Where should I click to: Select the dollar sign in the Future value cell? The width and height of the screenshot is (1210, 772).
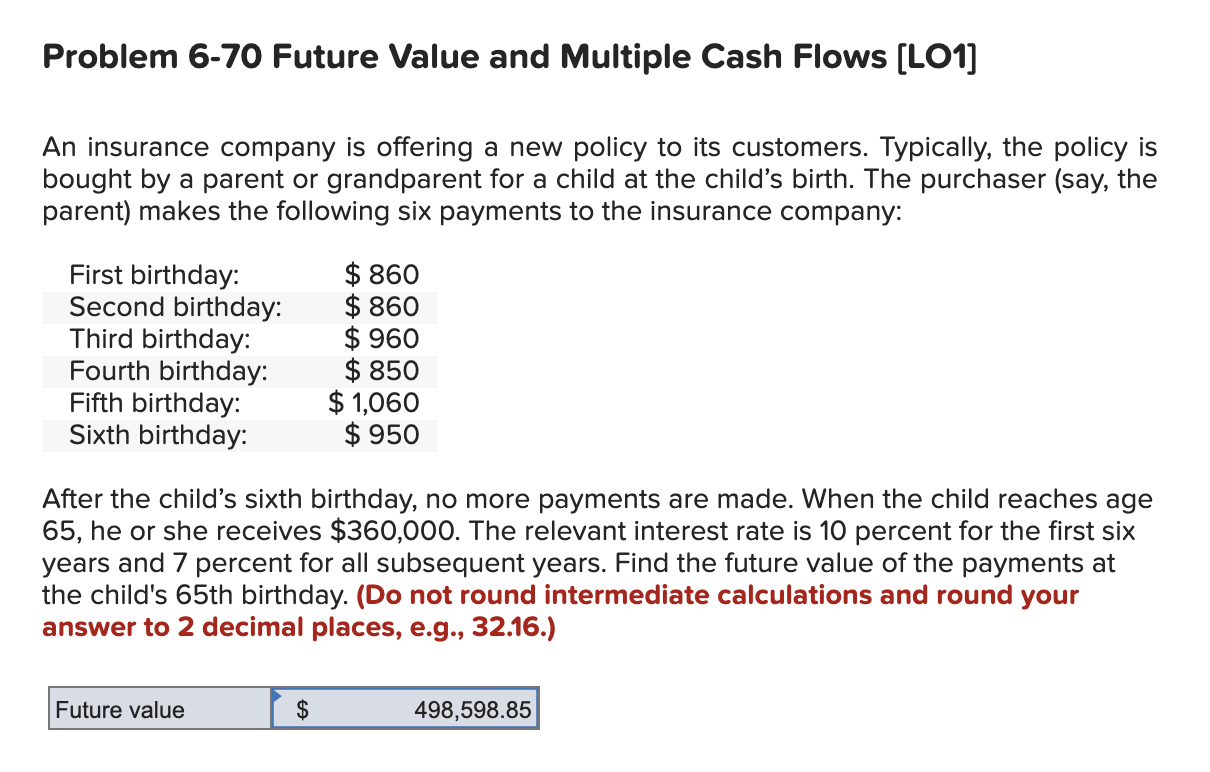coord(301,710)
